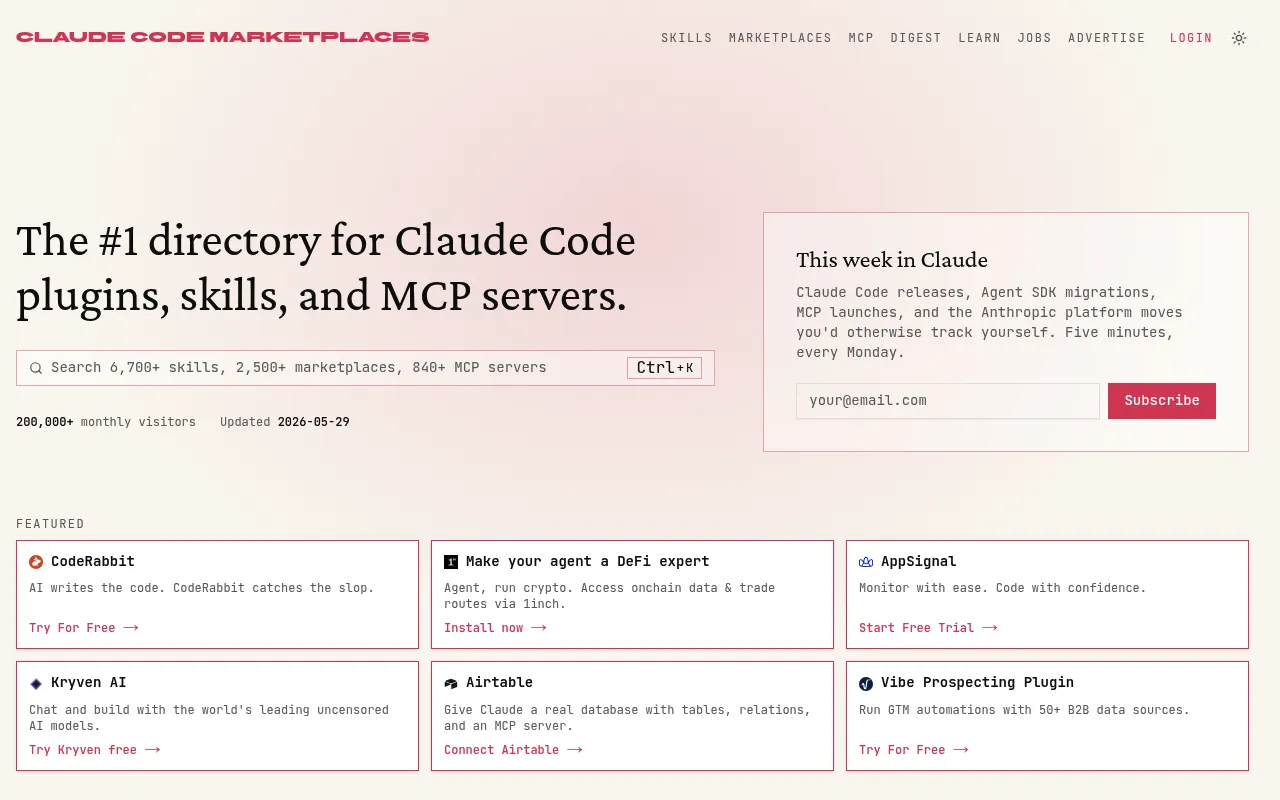
Task: Go to the MCP nav item
Action: [861, 38]
